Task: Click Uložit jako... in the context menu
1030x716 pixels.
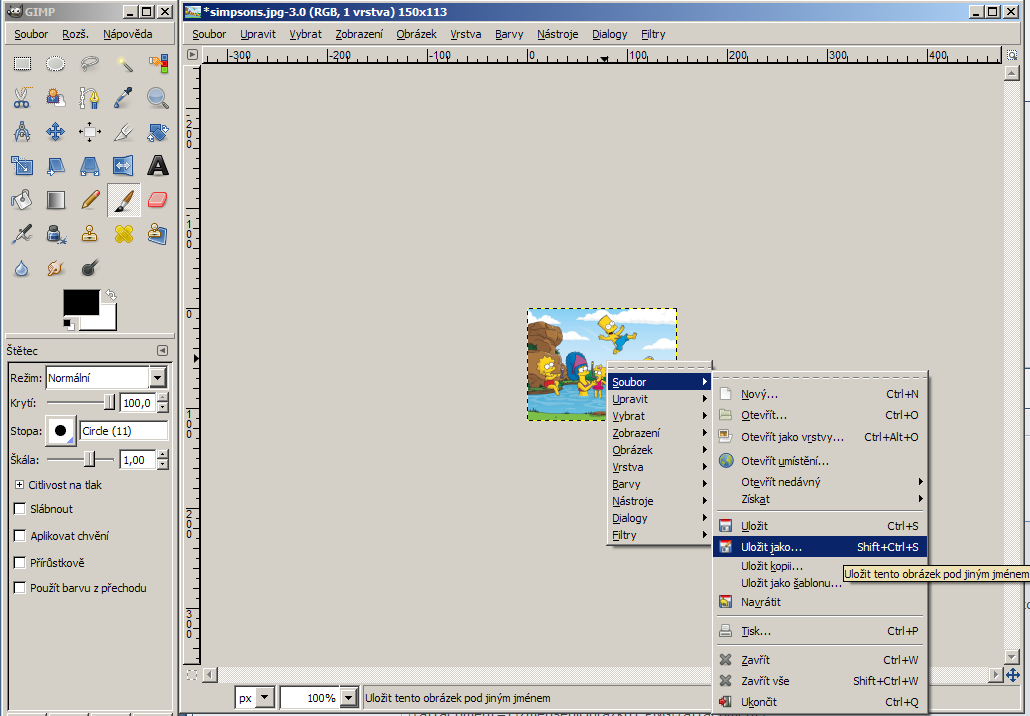Action: tap(771, 547)
